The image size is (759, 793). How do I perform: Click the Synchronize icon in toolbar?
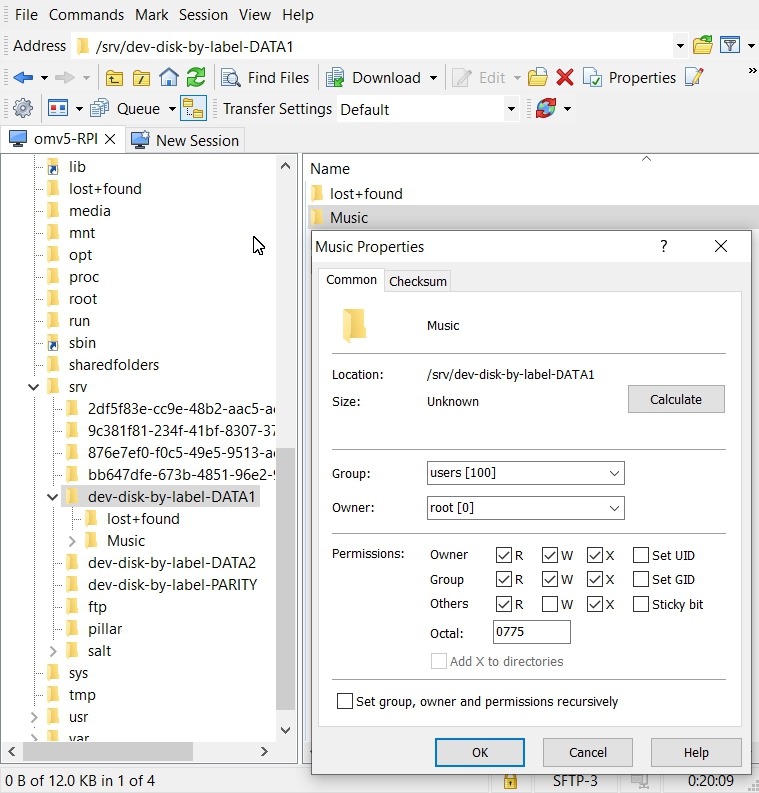545,109
